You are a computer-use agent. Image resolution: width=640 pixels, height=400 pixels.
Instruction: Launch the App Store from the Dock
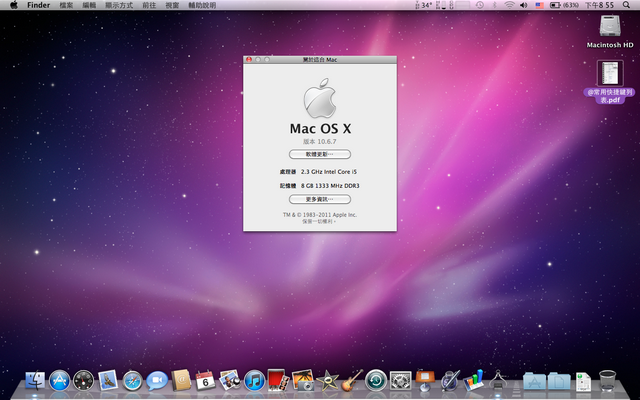60,381
